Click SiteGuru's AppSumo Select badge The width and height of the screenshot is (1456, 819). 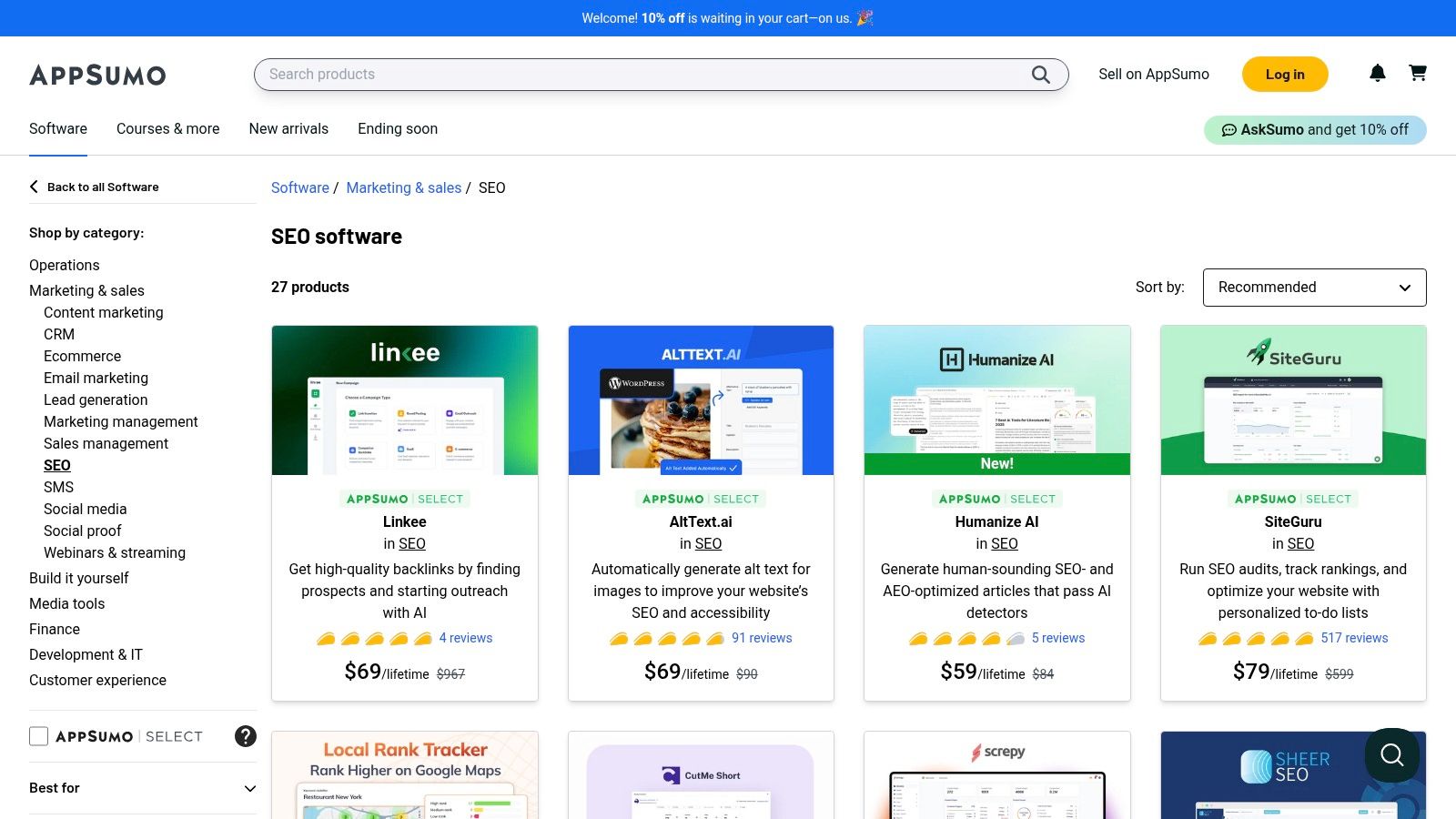pos(1293,499)
